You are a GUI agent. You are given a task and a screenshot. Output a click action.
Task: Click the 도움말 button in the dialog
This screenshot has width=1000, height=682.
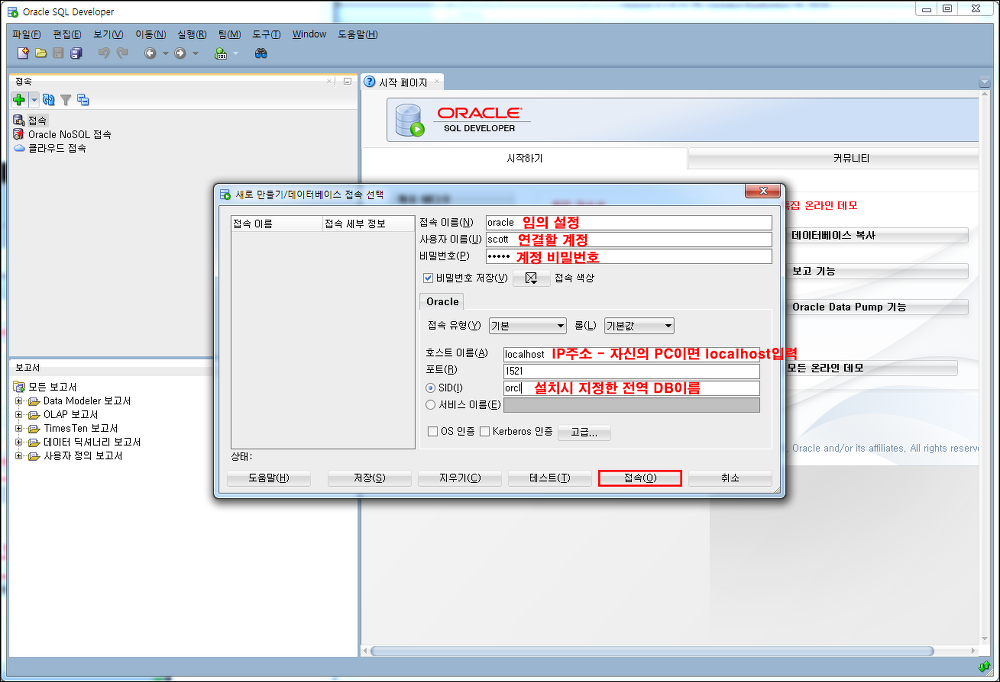[x=268, y=478]
